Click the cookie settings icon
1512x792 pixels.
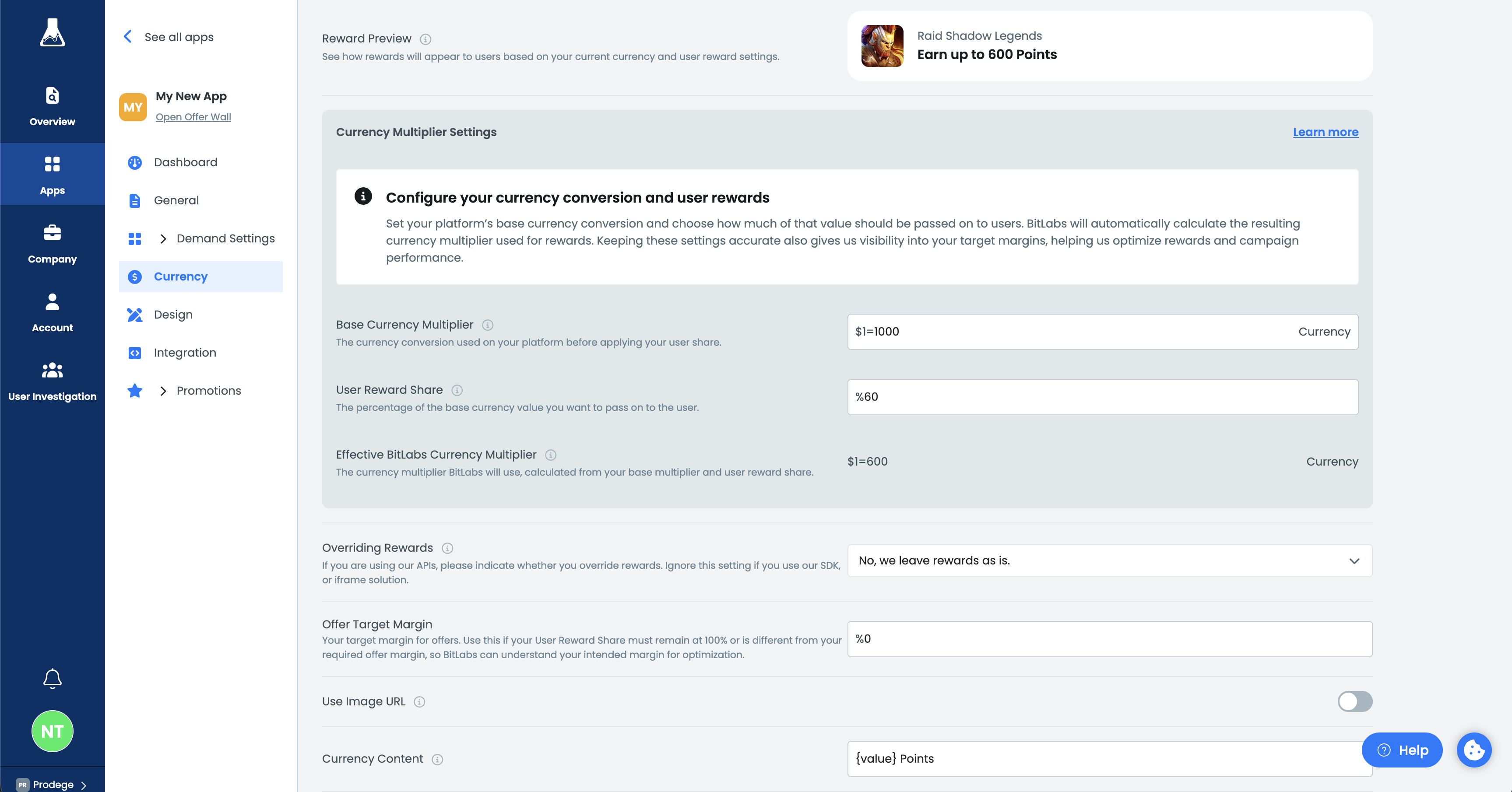(x=1474, y=750)
